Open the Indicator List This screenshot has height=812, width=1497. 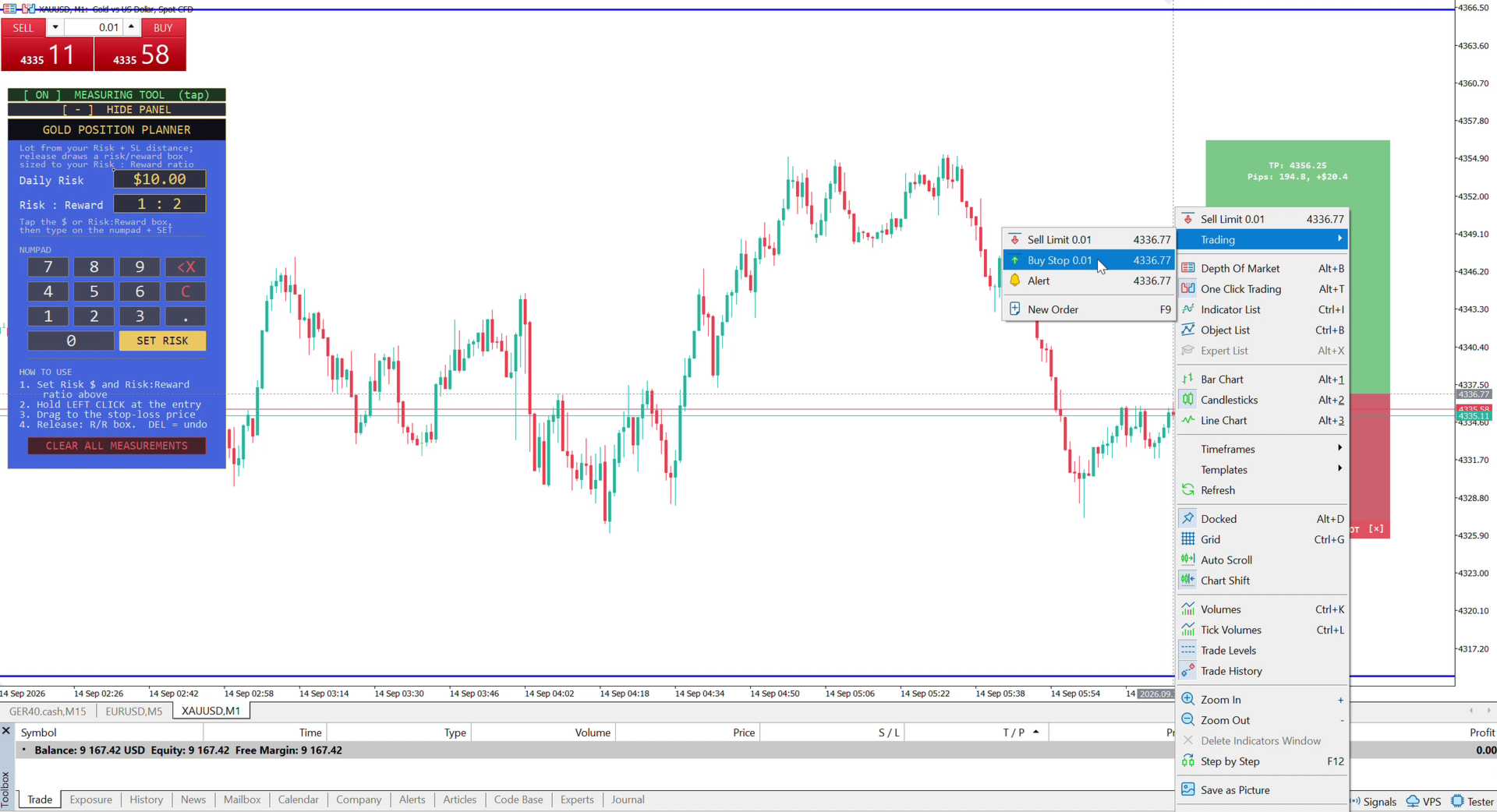1262,309
